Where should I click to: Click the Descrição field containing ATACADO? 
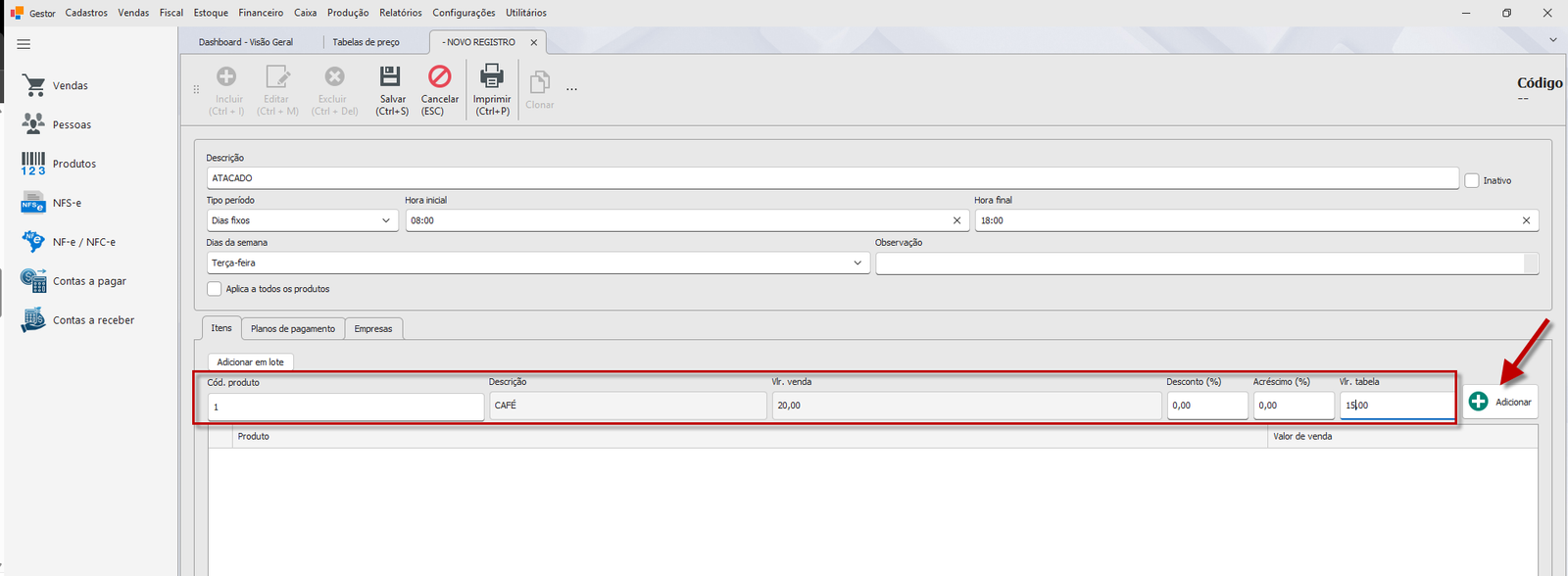833,178
